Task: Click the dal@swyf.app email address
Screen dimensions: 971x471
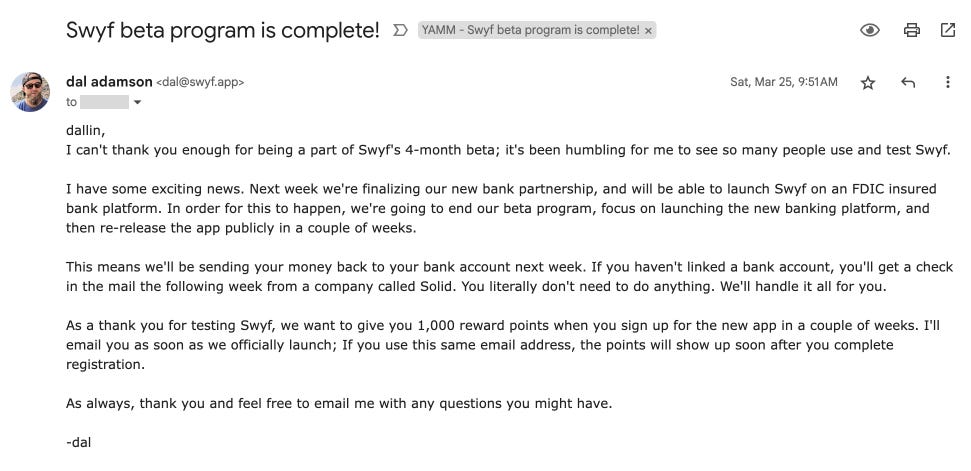Action: [200, 82]
